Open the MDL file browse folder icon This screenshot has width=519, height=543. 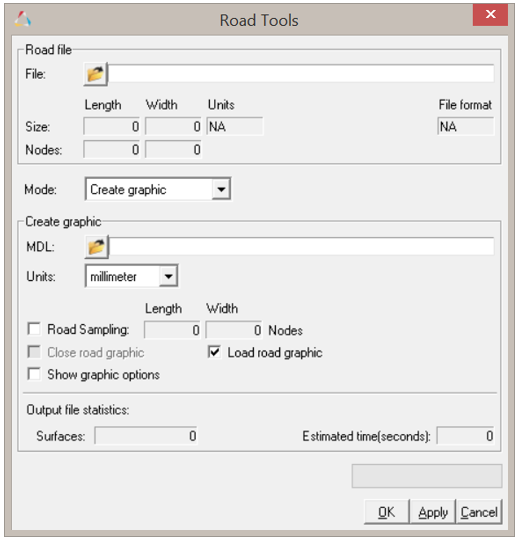pyautogui.click(x=97, y=247)
